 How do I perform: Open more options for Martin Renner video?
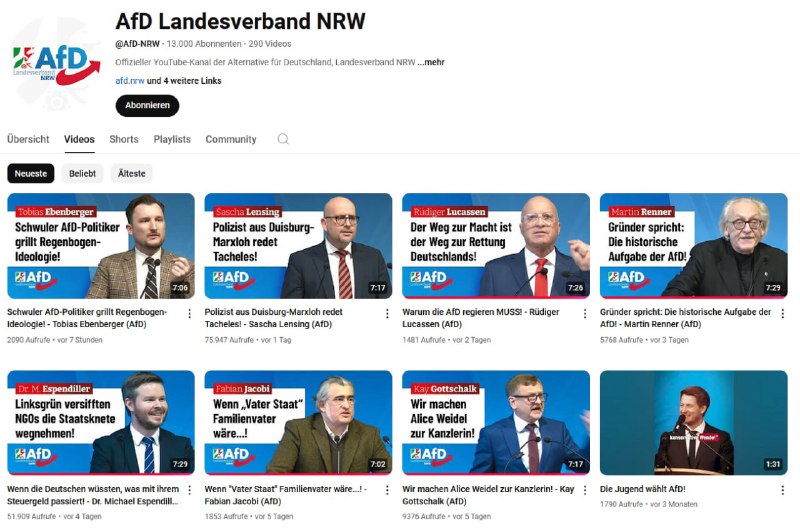tap(783, 314)
